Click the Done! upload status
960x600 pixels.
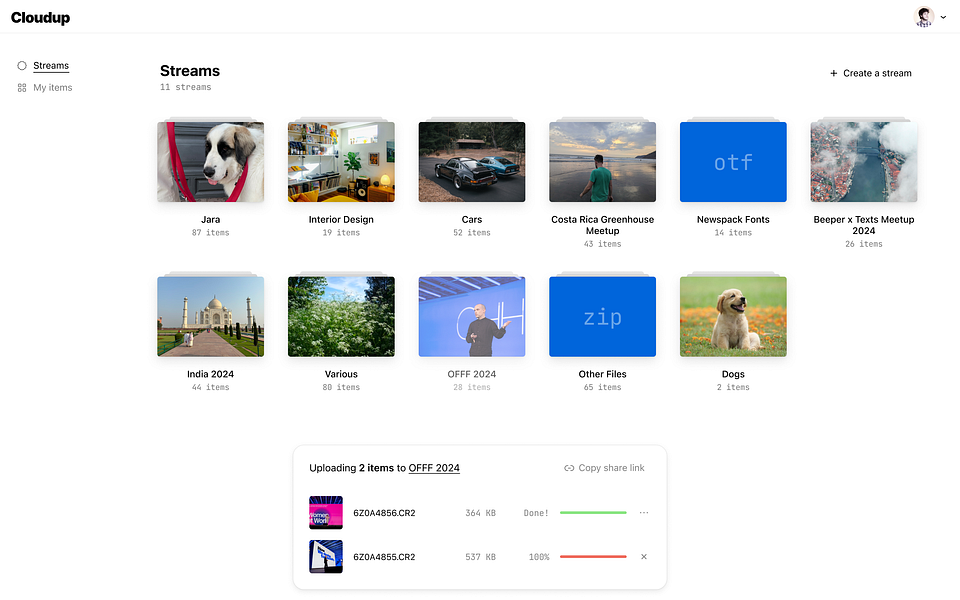click(x=536, y=513)
